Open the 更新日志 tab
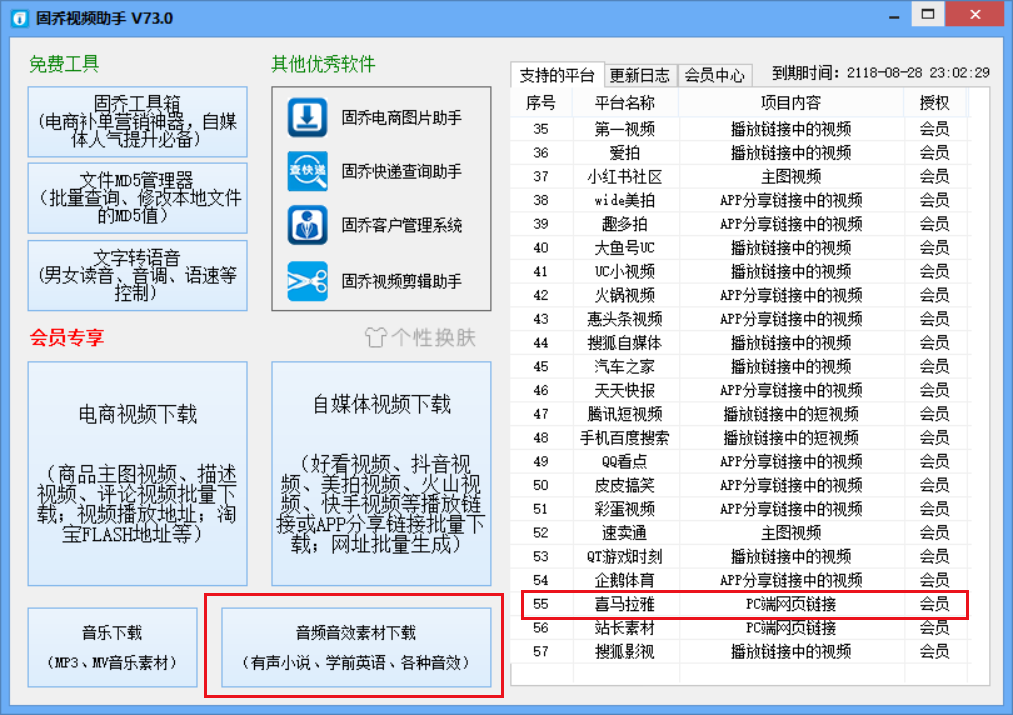1013x715 pixels. [x=640, y=76]
